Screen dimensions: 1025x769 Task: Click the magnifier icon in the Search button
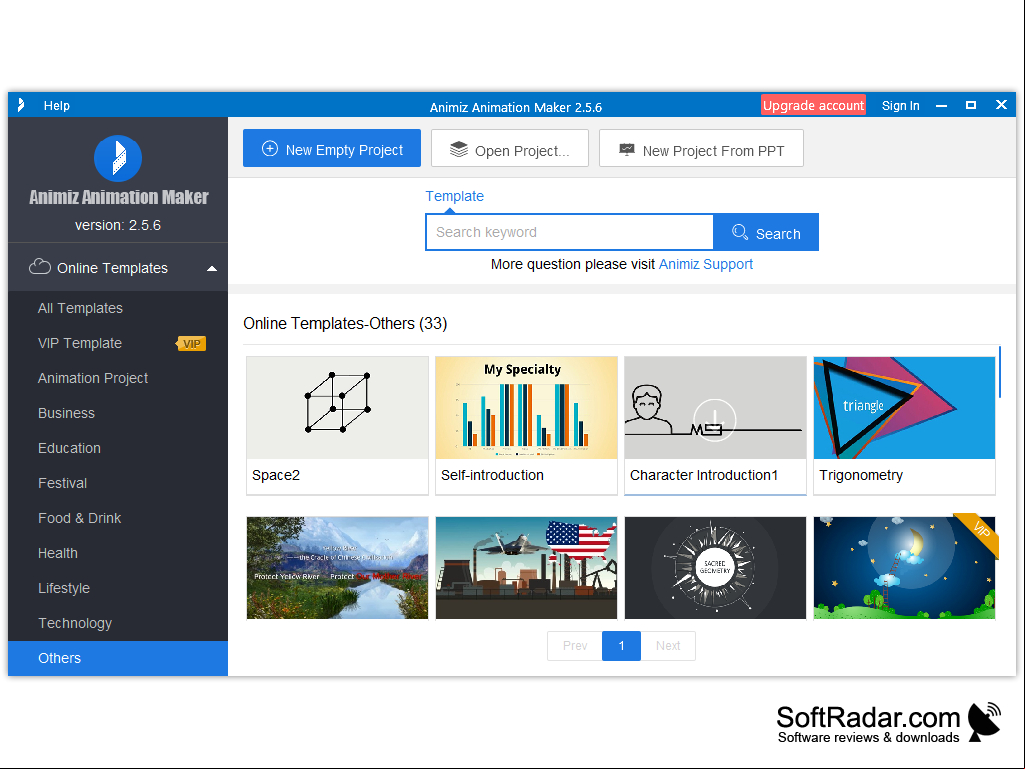(x=739, y=232)
